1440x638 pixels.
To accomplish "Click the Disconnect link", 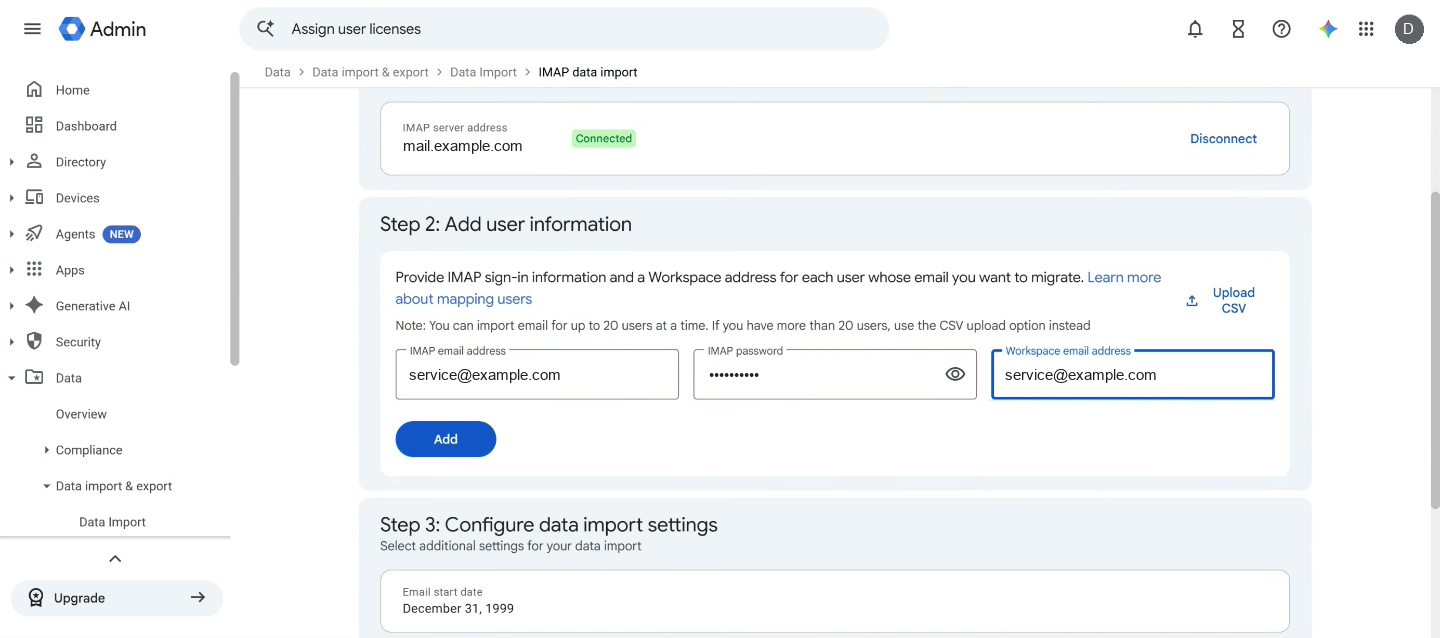I will pos(1223,139).
